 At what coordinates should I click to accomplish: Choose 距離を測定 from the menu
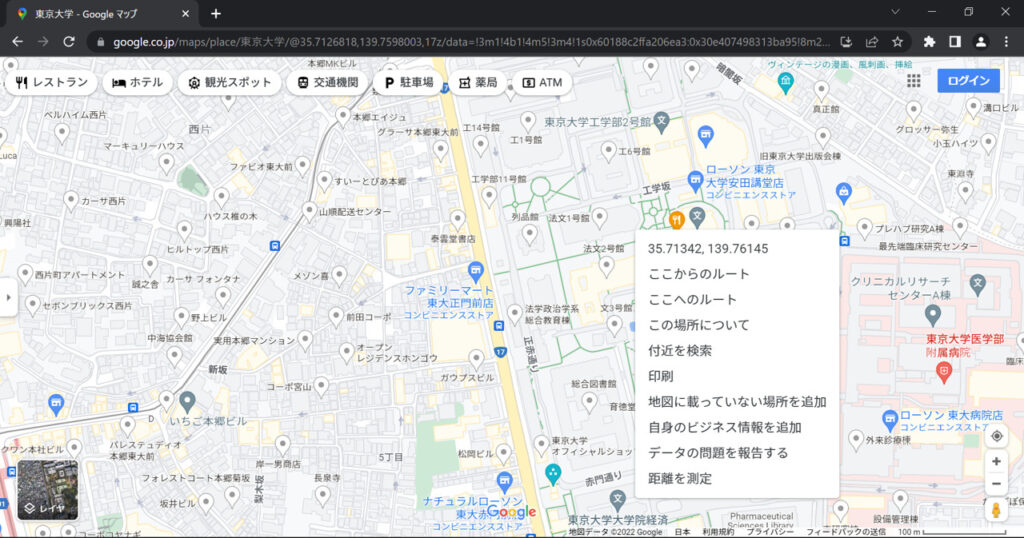click(x=737, y=478)
